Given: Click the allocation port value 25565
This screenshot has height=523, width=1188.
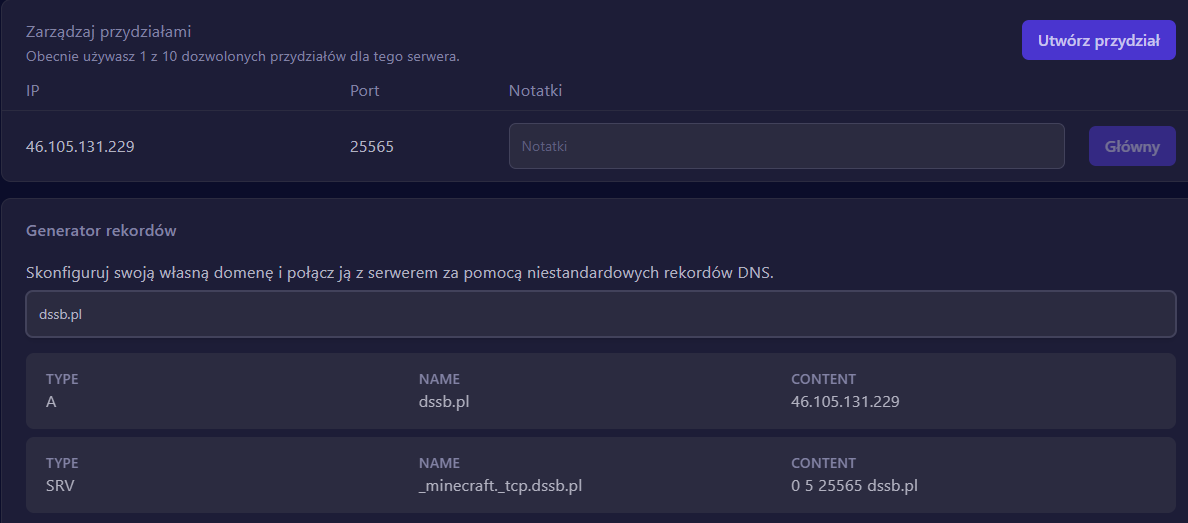Looking at the screenshot, I should point(372,147).
